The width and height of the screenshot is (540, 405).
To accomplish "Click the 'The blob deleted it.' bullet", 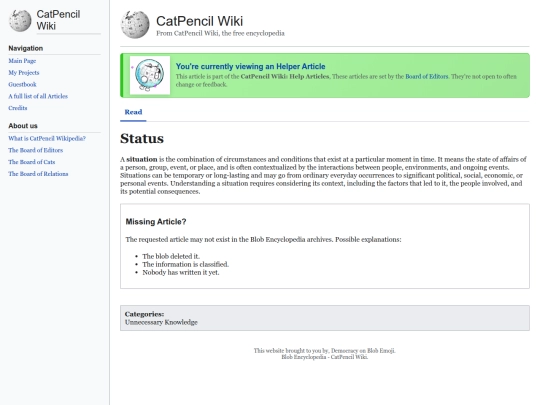I will [x=171, y=256].
